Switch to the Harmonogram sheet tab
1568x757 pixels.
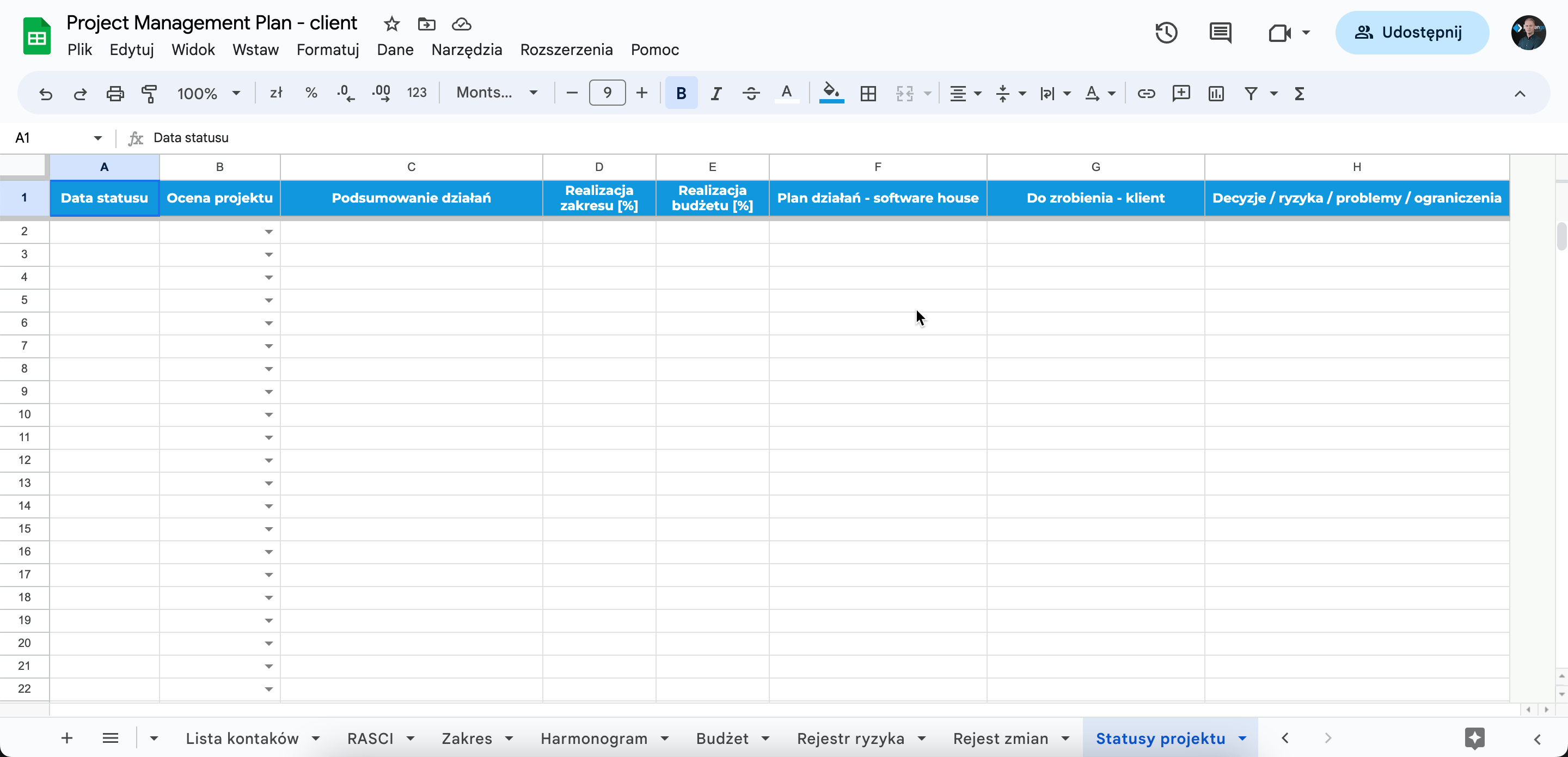(593, 738)
